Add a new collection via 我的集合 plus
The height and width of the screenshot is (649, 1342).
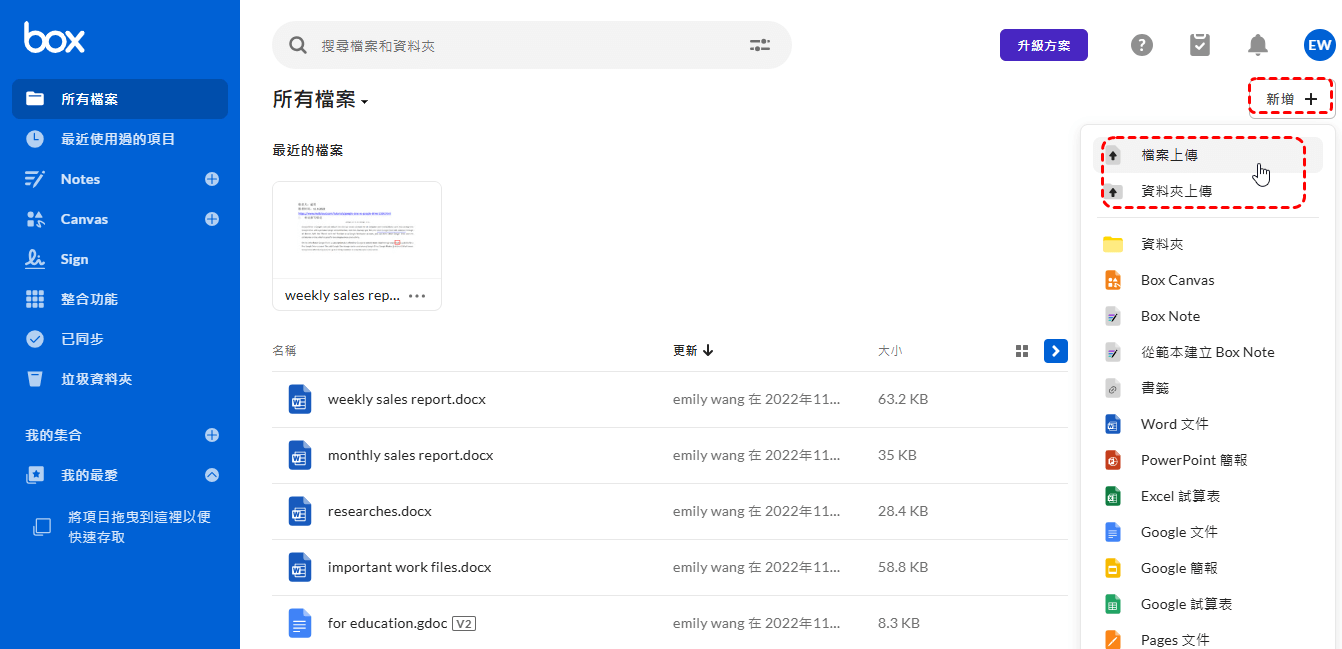212,435
